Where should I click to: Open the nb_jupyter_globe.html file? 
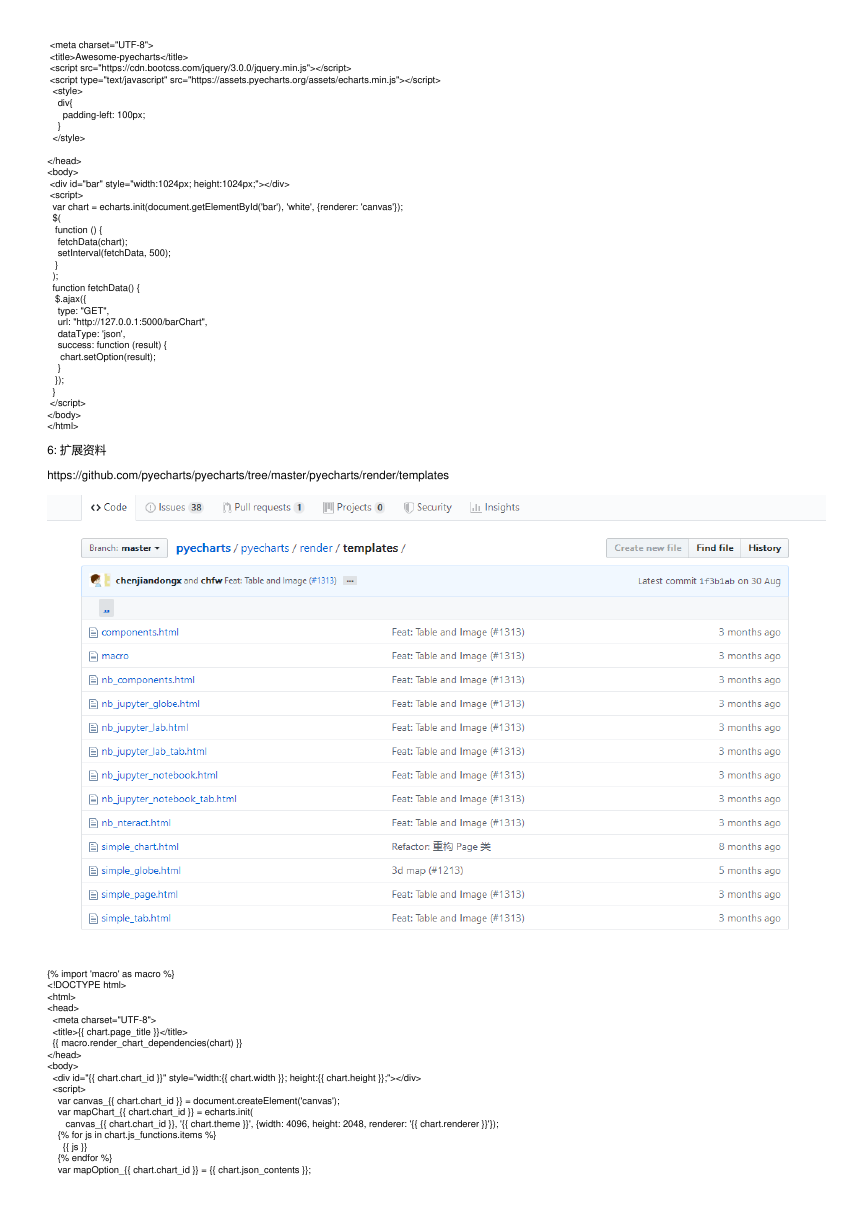(x=150, y=704)
